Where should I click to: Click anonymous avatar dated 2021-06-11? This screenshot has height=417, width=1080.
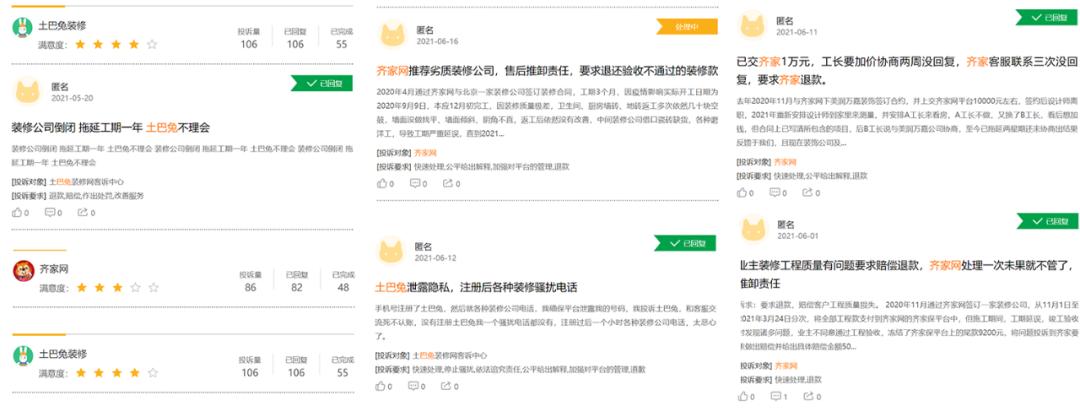tap(752, 26)
